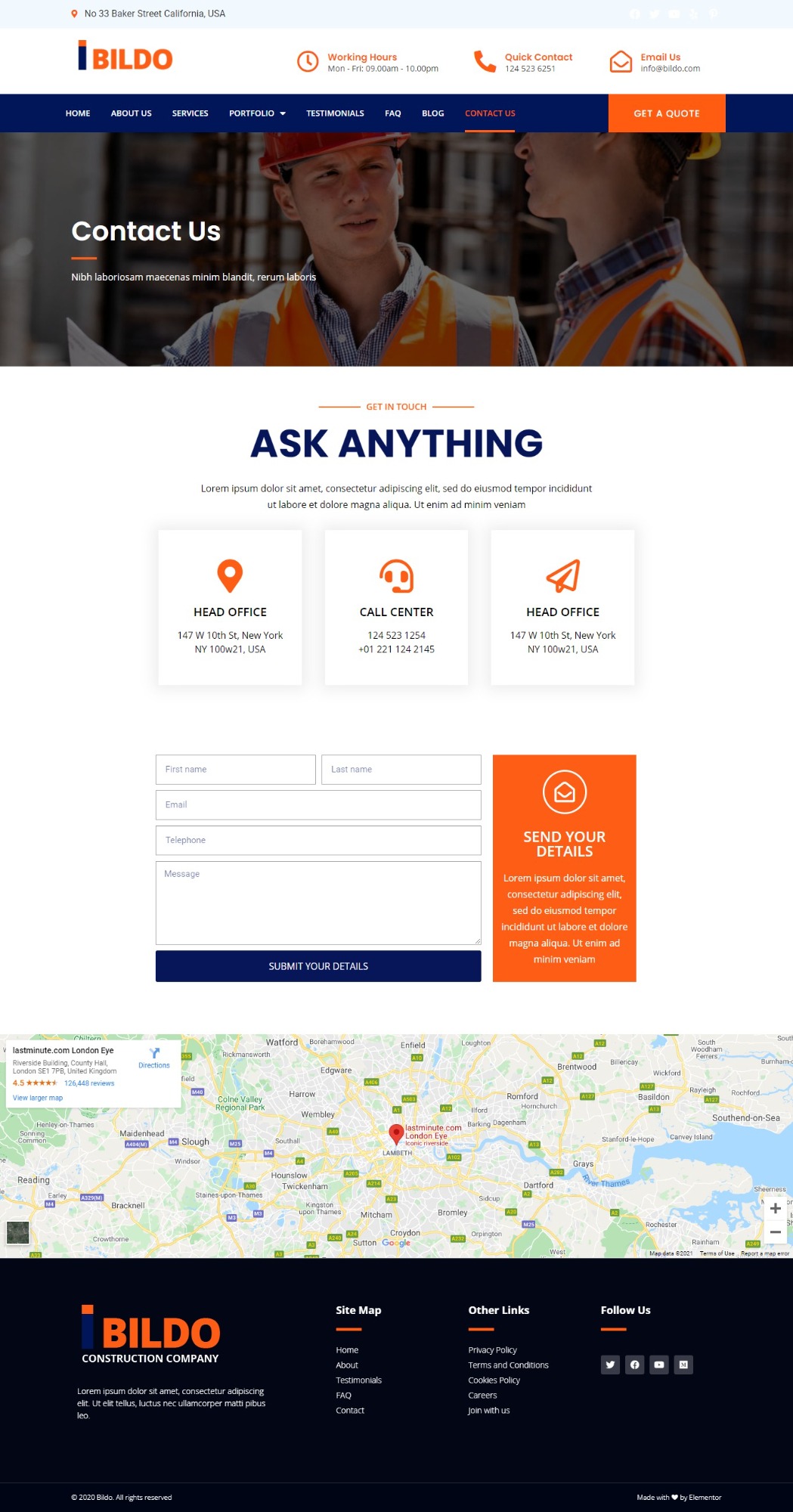Click the Get A Quote button

[x=667, y=113]
